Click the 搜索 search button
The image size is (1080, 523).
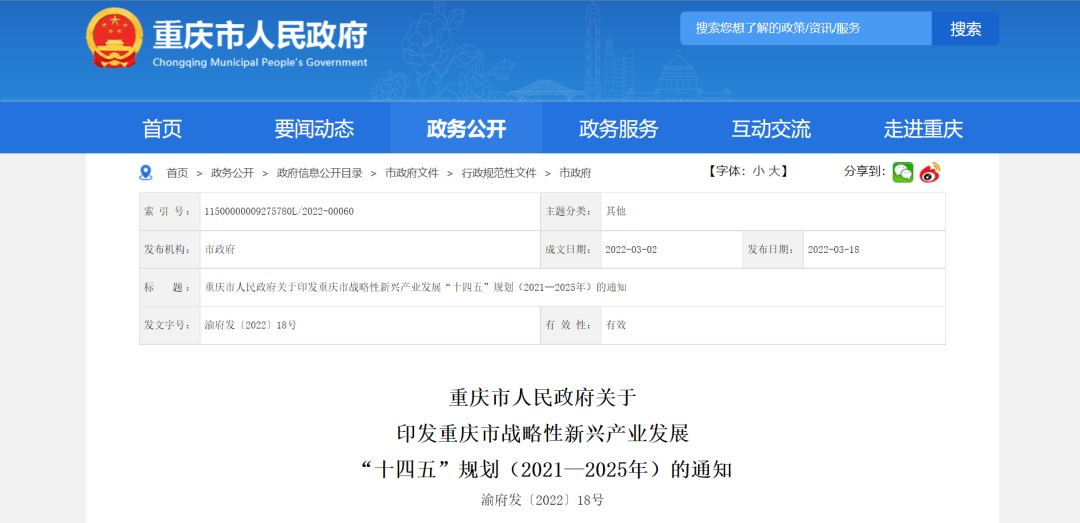[x=966, y=28]
